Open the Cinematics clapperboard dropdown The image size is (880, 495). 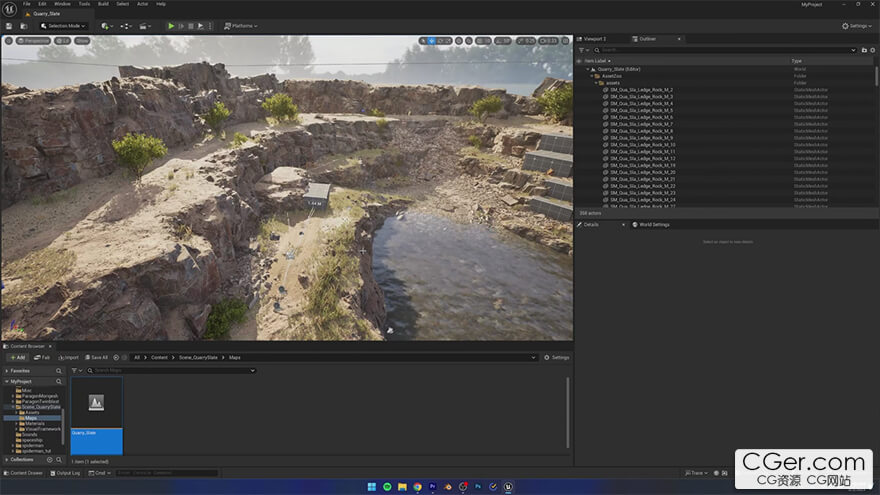click(x=145, y=26)
